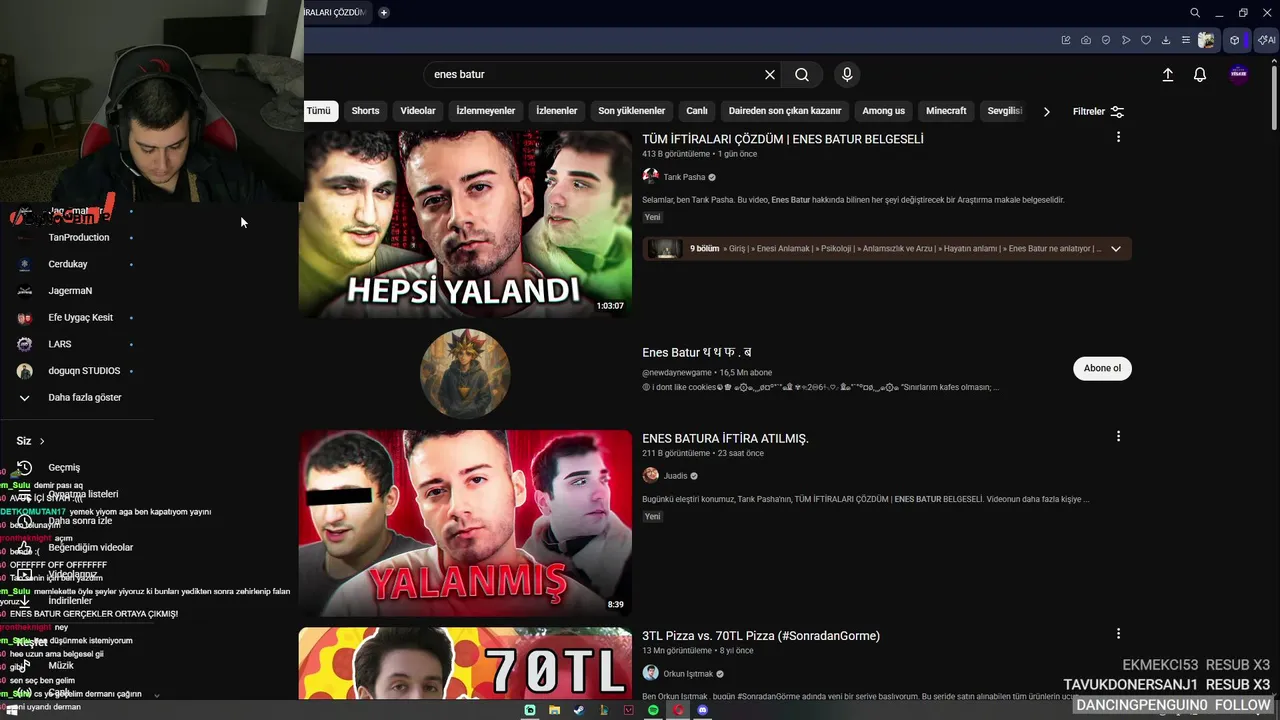Click the send/flow arrow icon in toolbar
This screenshot has height=720, width=1280.
(x=1126, y=40)
